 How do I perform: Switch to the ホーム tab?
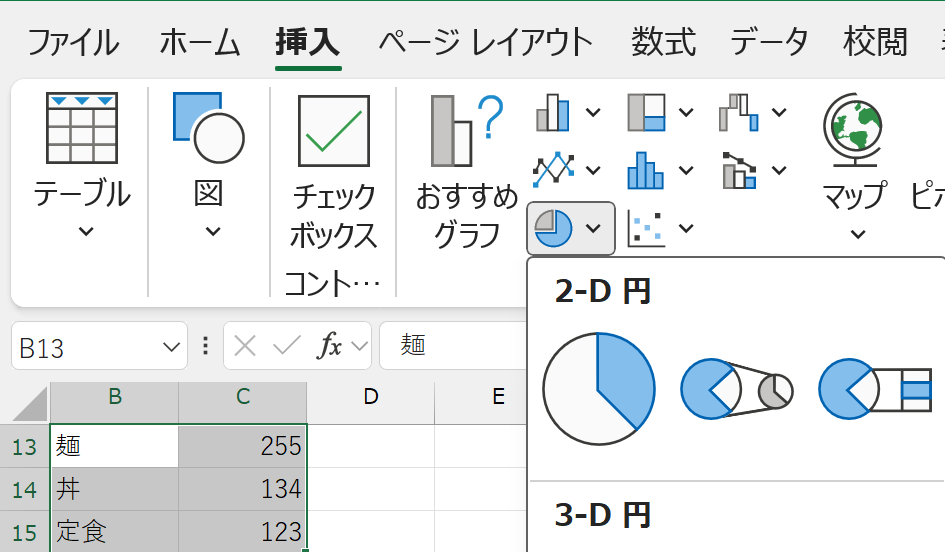[x=199, y=42]
